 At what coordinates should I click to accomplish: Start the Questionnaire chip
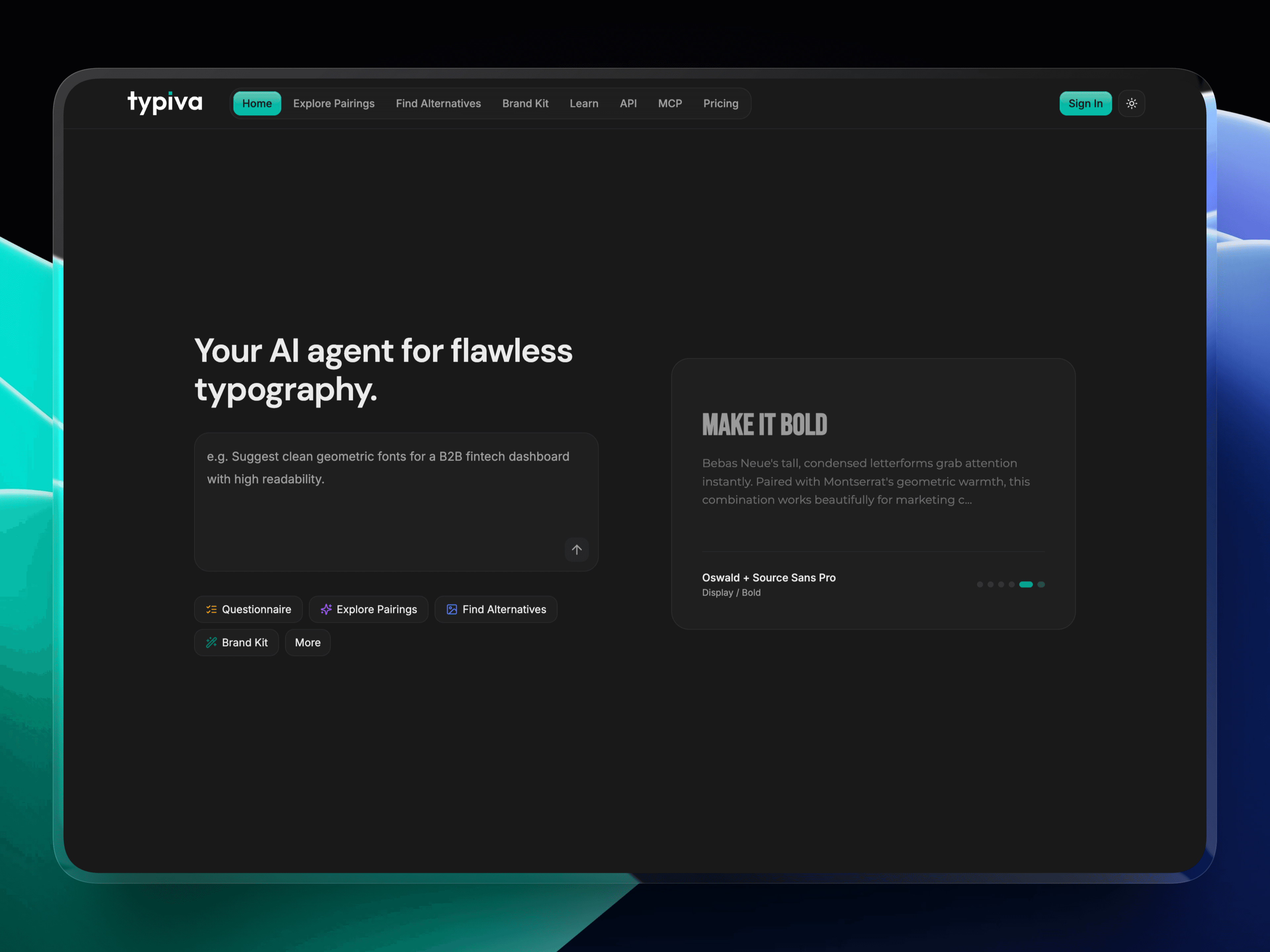click(x=248, y=610)
